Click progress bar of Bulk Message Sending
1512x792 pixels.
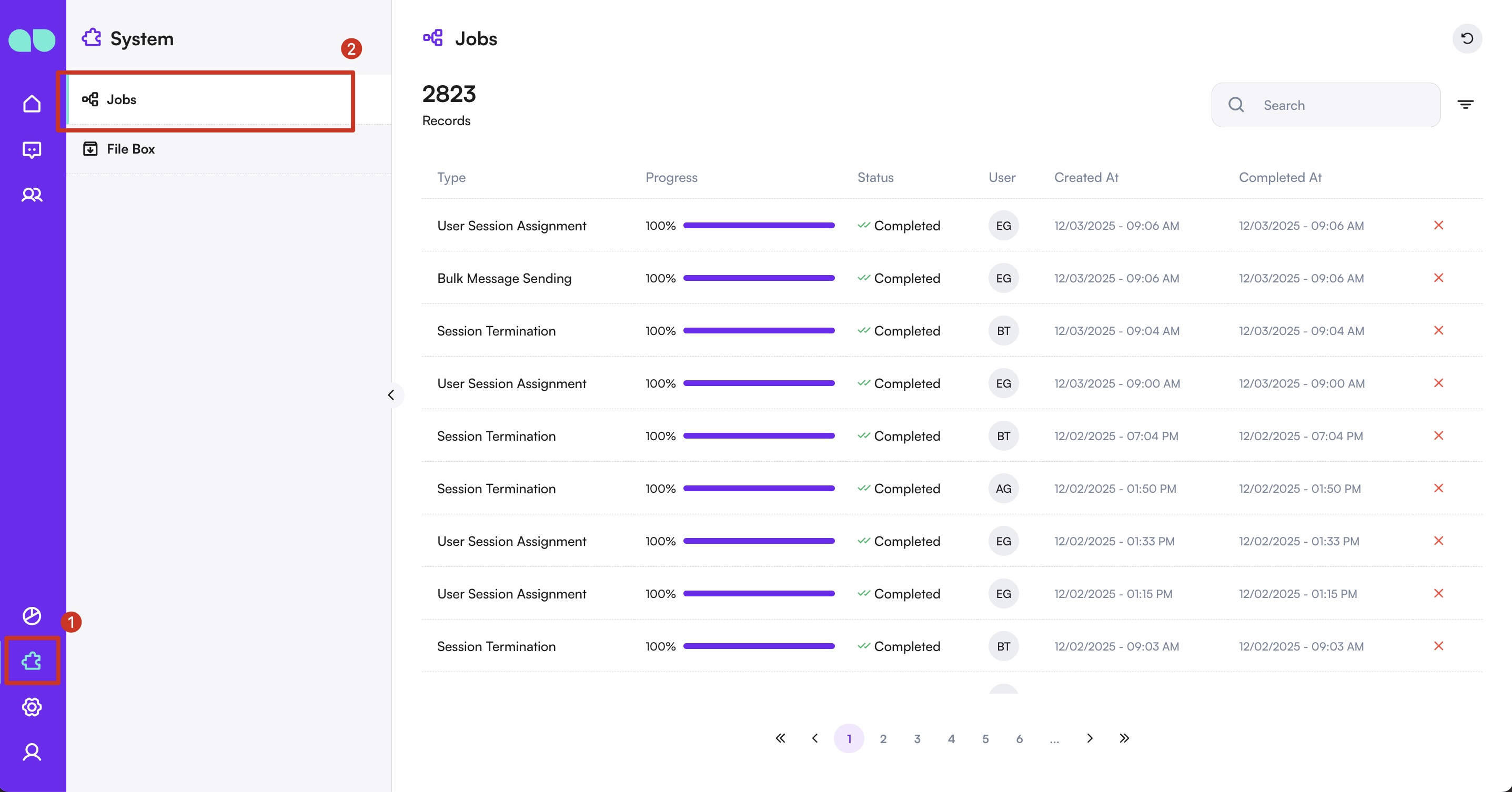coord(758,278)
